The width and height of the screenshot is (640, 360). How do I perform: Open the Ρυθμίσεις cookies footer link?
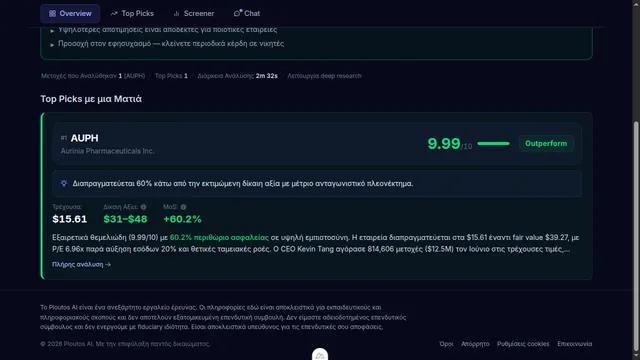523,344
